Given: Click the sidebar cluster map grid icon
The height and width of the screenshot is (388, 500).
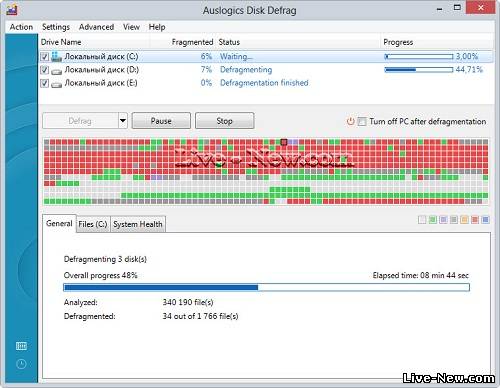Looking at the screenshot, I should (x=21, y=346).
